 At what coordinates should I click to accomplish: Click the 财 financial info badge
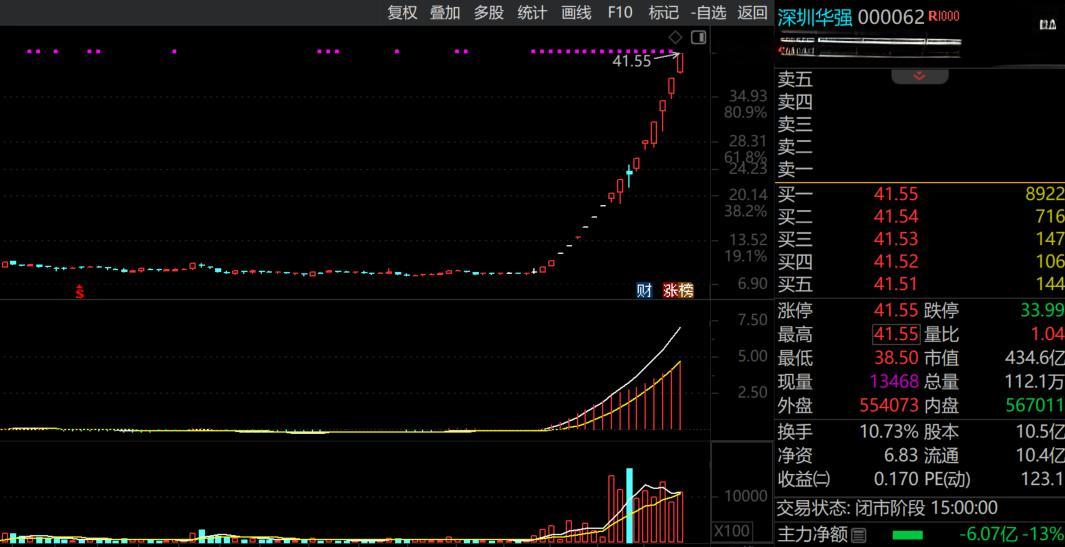644,290
